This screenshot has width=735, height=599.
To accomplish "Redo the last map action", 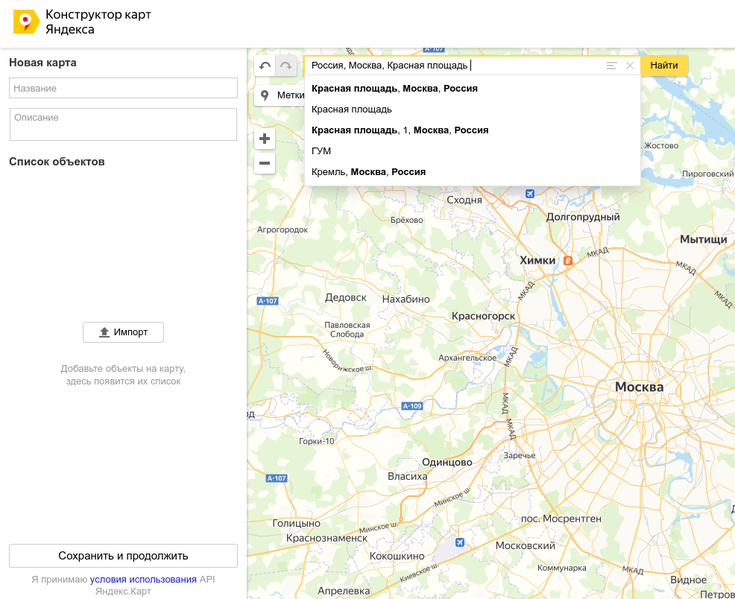I will (286, 66).
